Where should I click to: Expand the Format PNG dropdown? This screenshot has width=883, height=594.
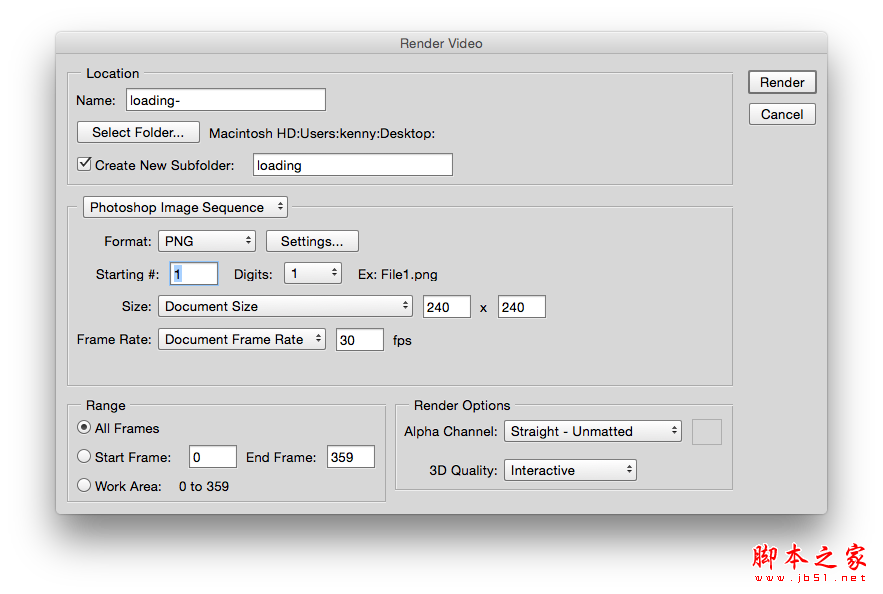coord(207,241)
